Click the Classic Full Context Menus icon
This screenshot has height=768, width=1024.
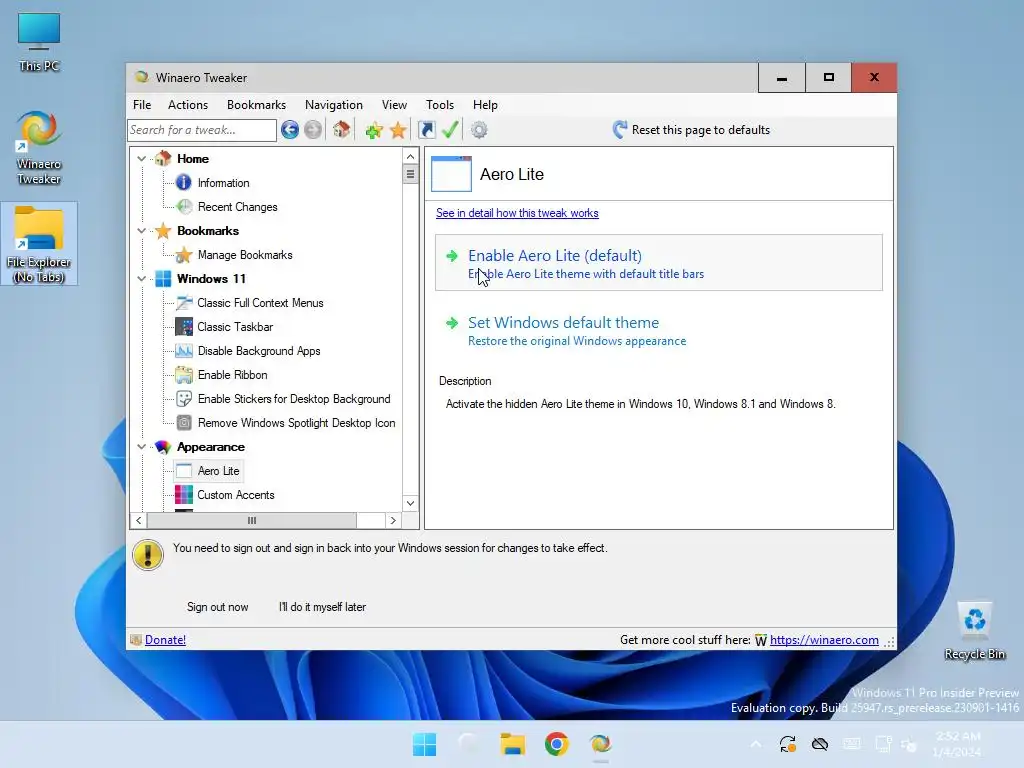pyautogui.click(x=184, y=303)
